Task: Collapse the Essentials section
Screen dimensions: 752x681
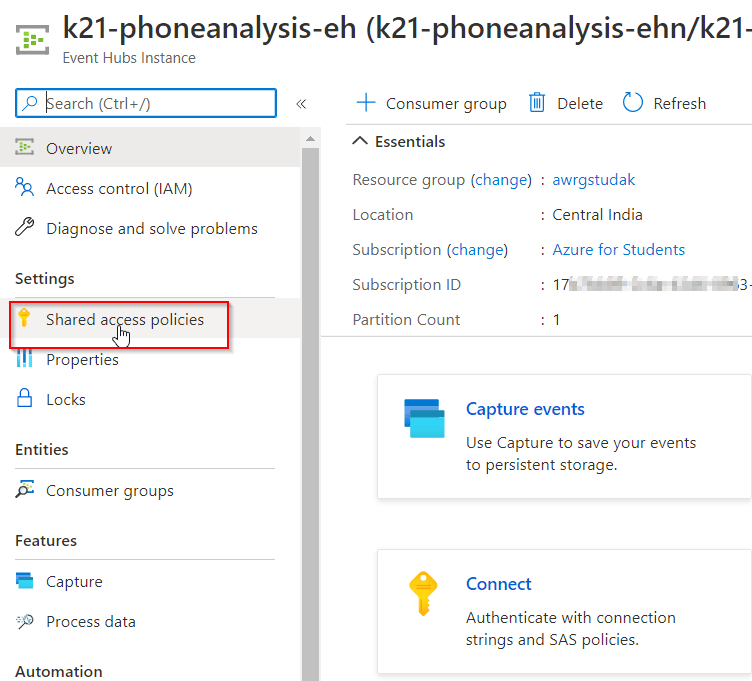Action: tap(361, 142)
